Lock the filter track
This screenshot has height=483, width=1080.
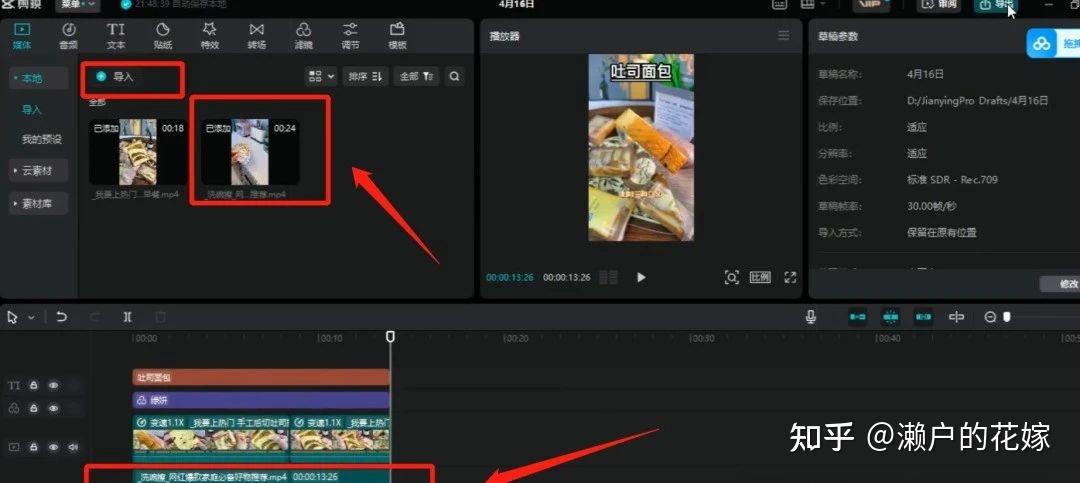pyautogui.click(x=33, y=408)
